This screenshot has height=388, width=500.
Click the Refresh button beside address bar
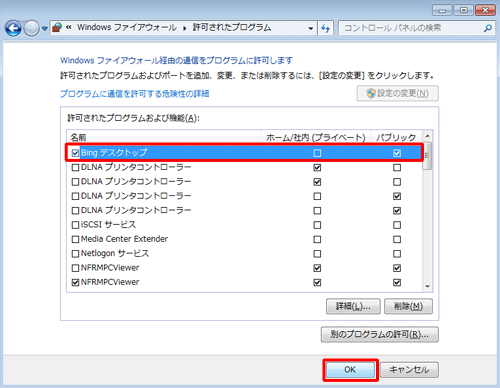[x=325, y=28]
